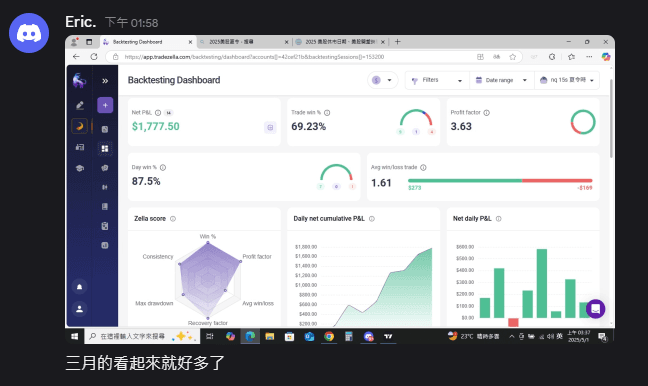Viewport: 648px width, 386px height.
Task: Click the info icon beside Avg win/loss trade
Action: (423, 167)
